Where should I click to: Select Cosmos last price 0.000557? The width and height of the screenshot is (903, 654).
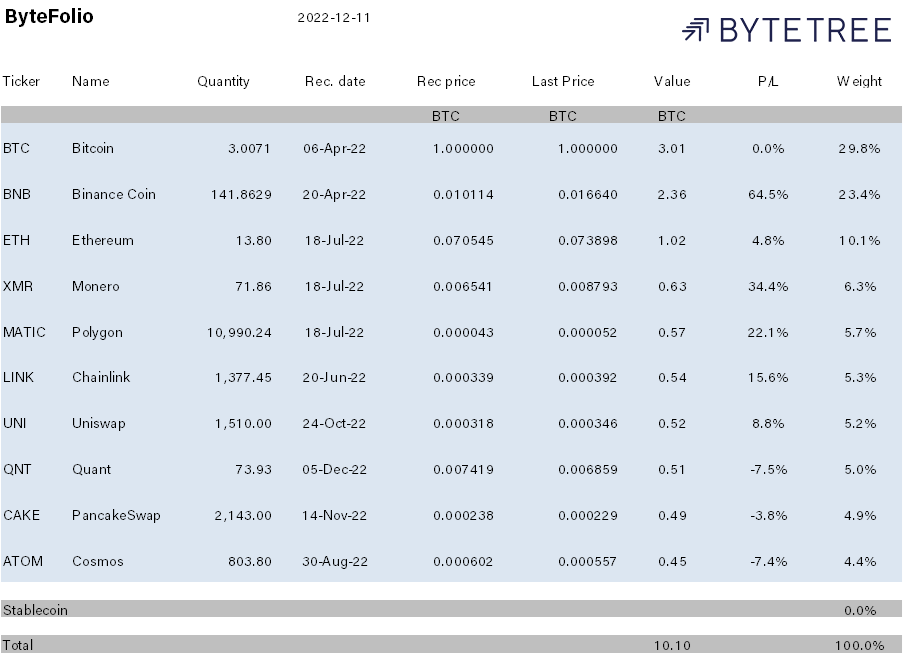click(587, 561)
